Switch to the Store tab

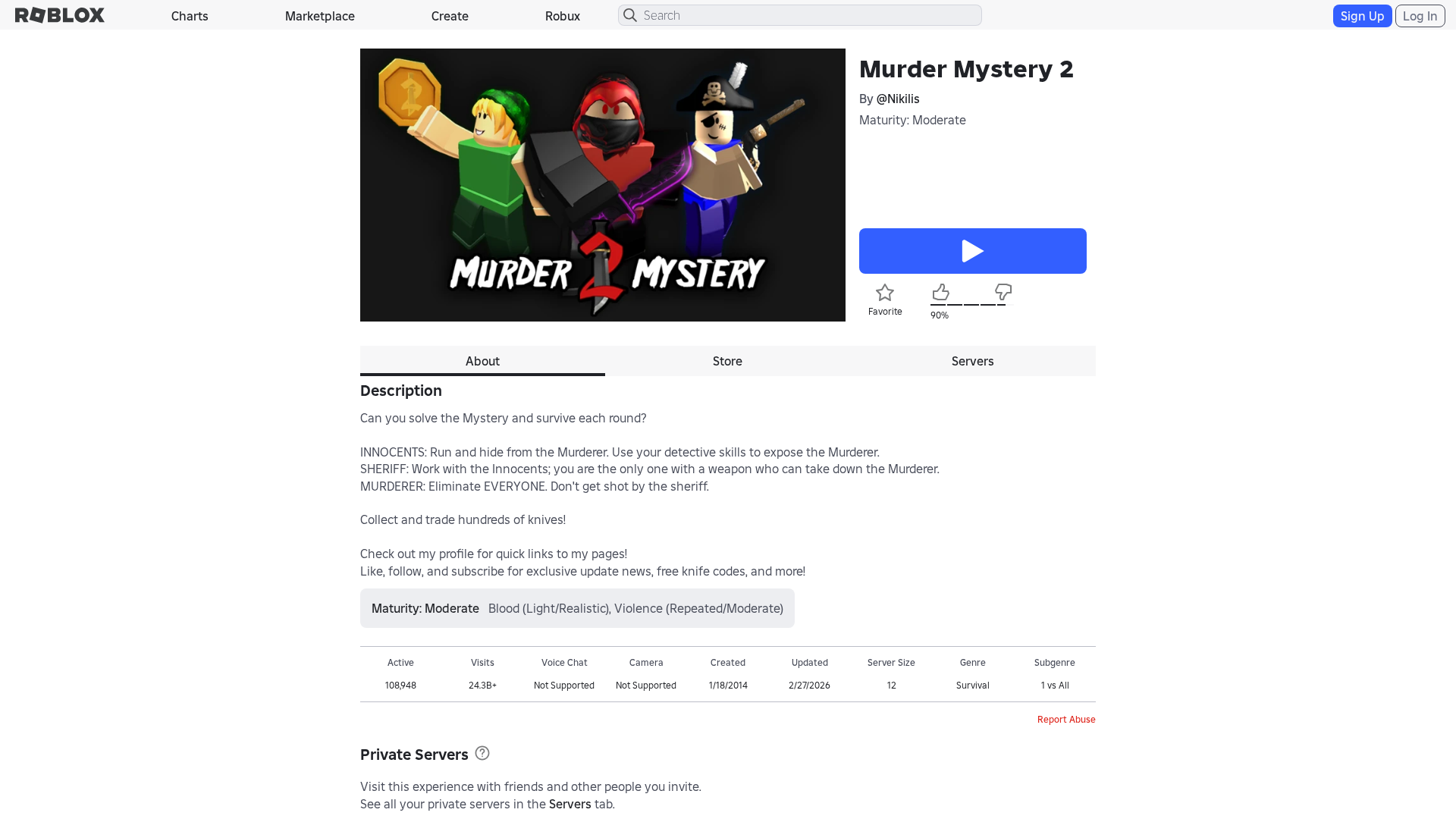pos(727,361)
